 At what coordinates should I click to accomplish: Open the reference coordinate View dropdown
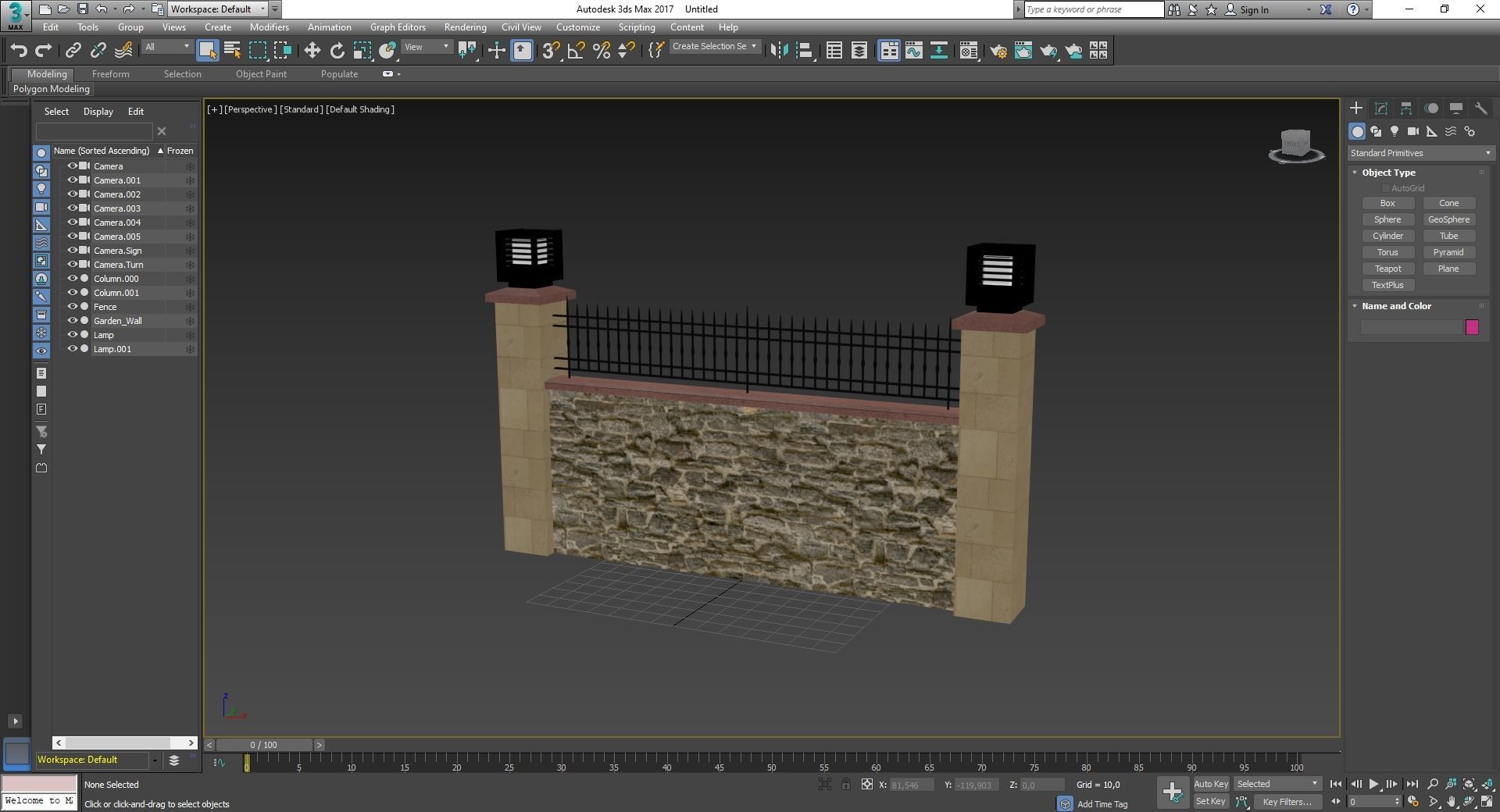coord(427,47)
